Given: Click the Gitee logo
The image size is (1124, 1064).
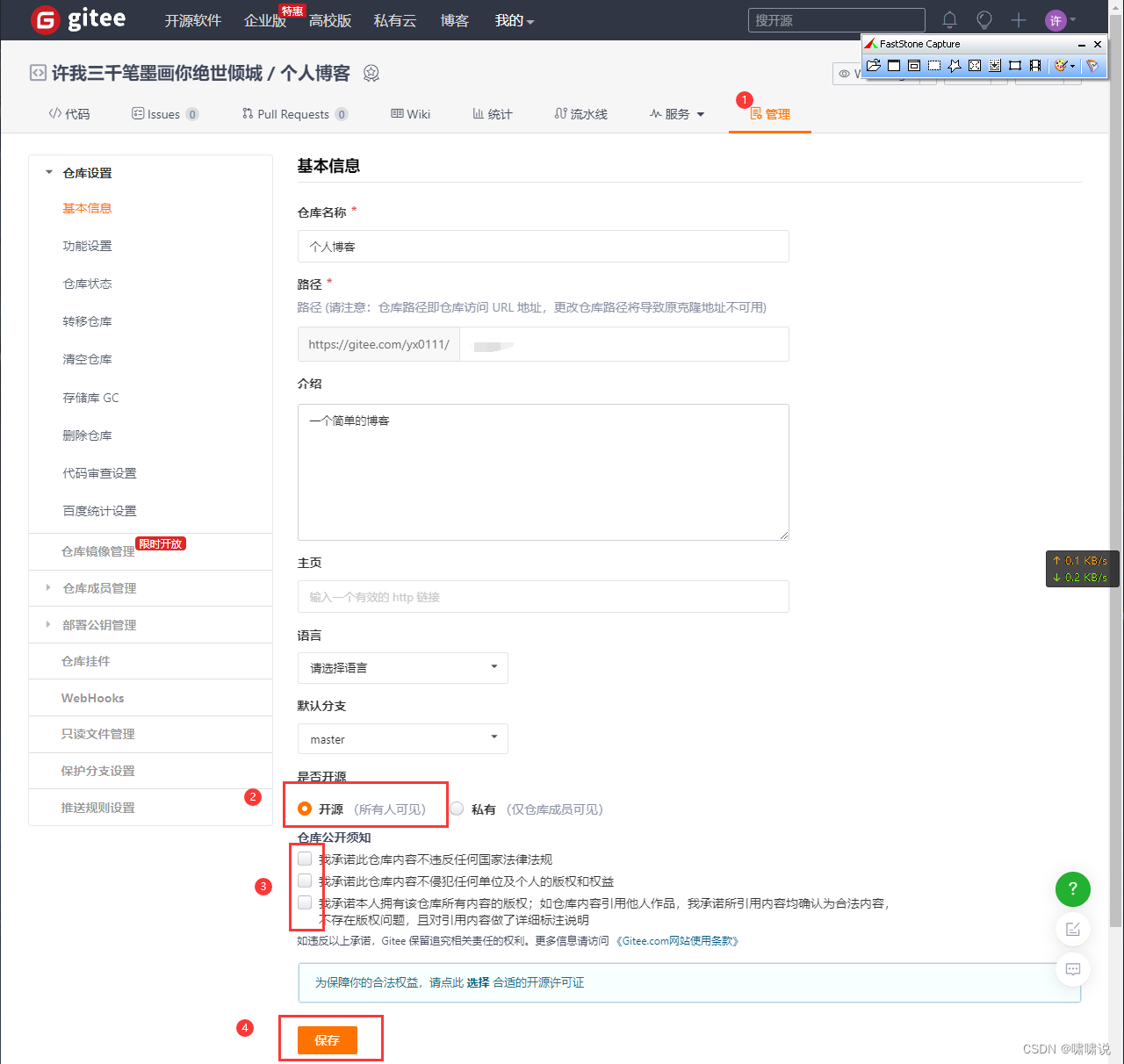Looking at the screenshot, I should coord(78,19).
